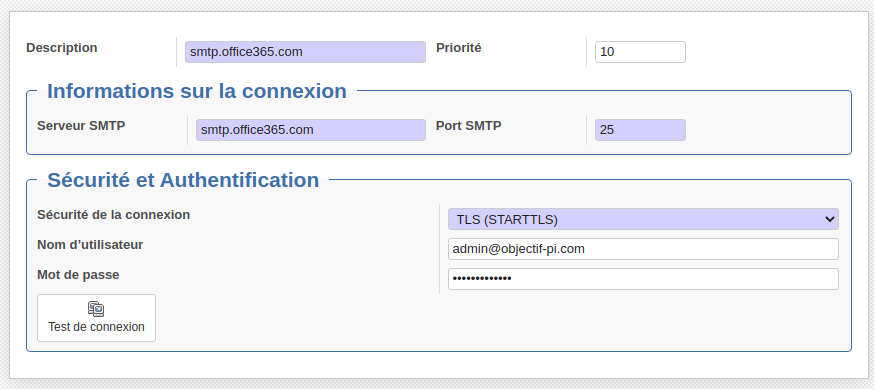Click the Port SMTP label

469,126
